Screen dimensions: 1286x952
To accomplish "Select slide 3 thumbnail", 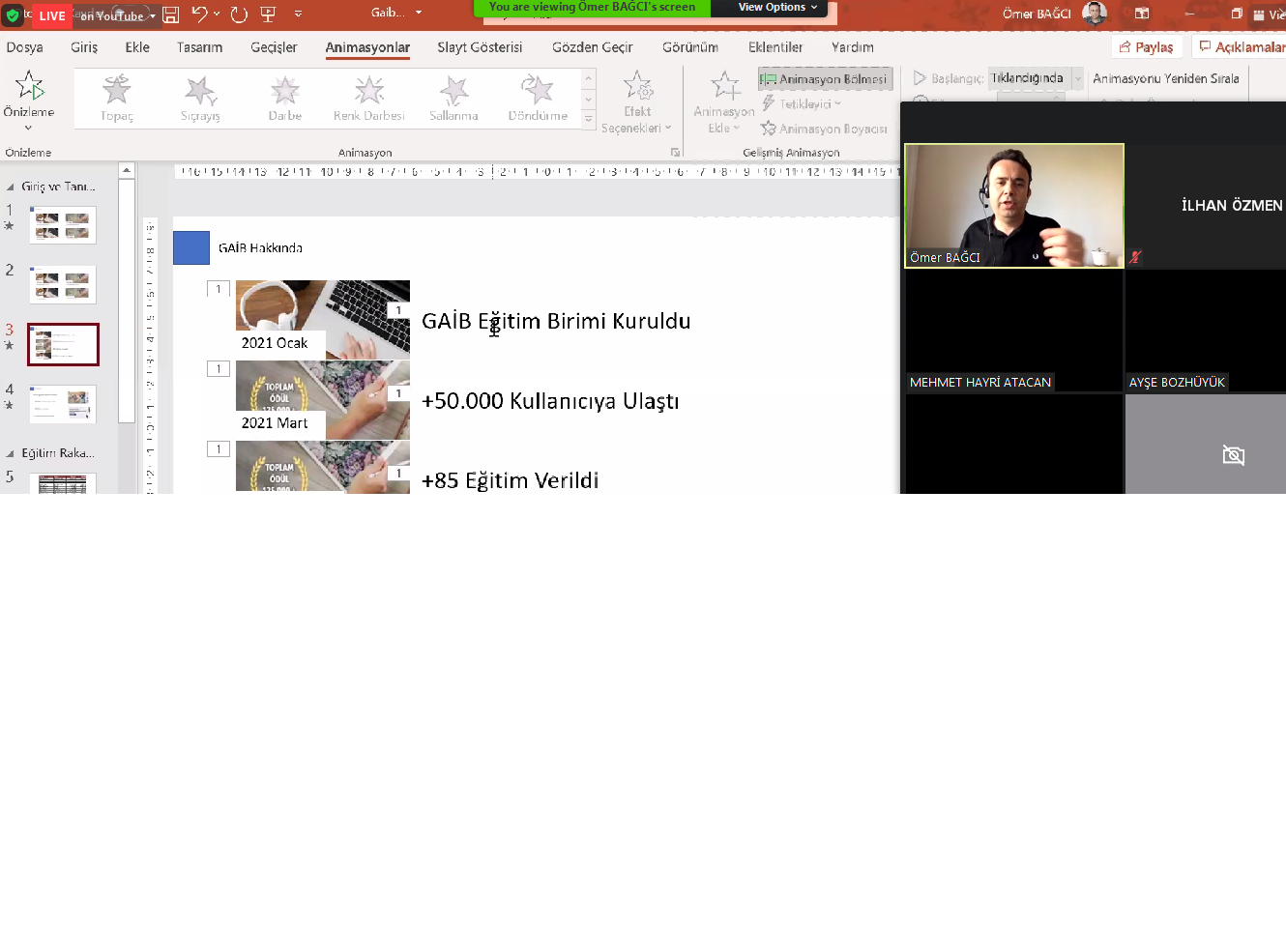I will pyautogui.click(x=63, y=344).
